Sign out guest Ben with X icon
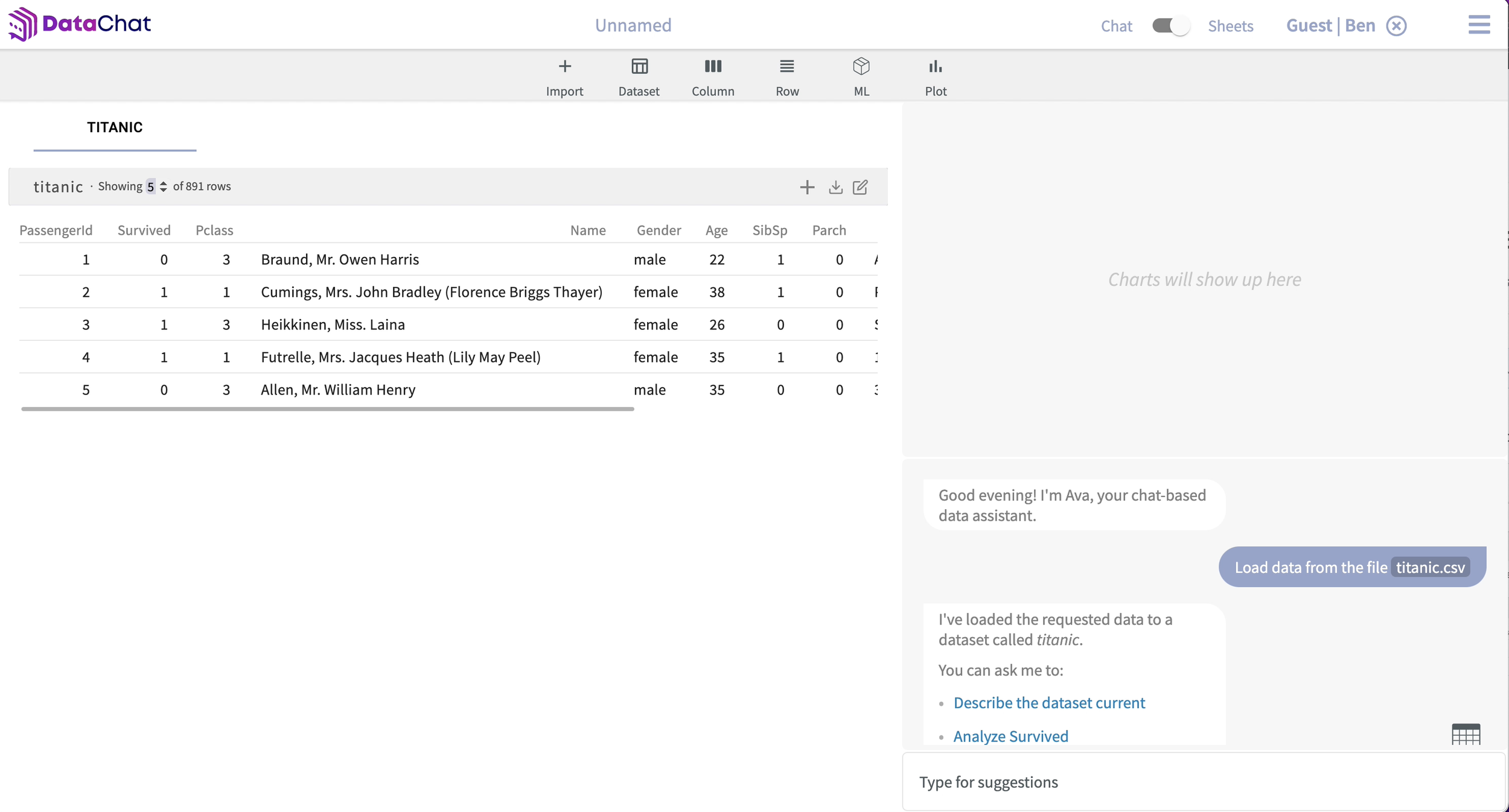Image resolution: width=1509 pixels, height=812 pixels. point(1396,26)
